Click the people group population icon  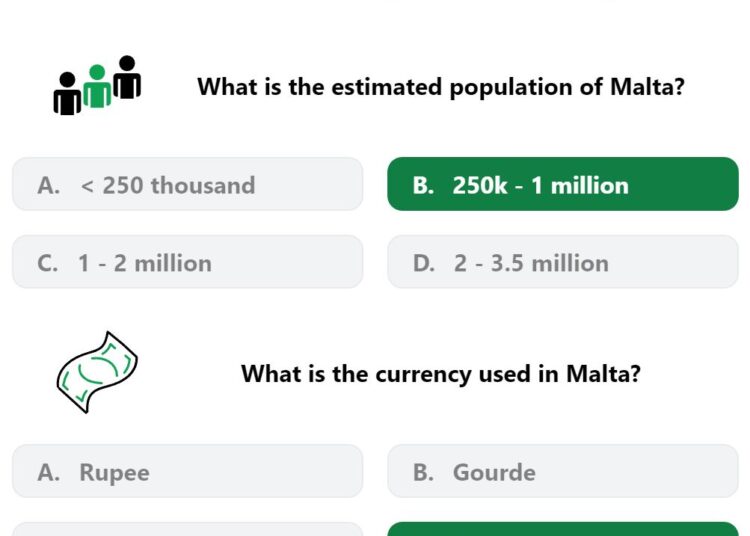[x=97, y=85]
